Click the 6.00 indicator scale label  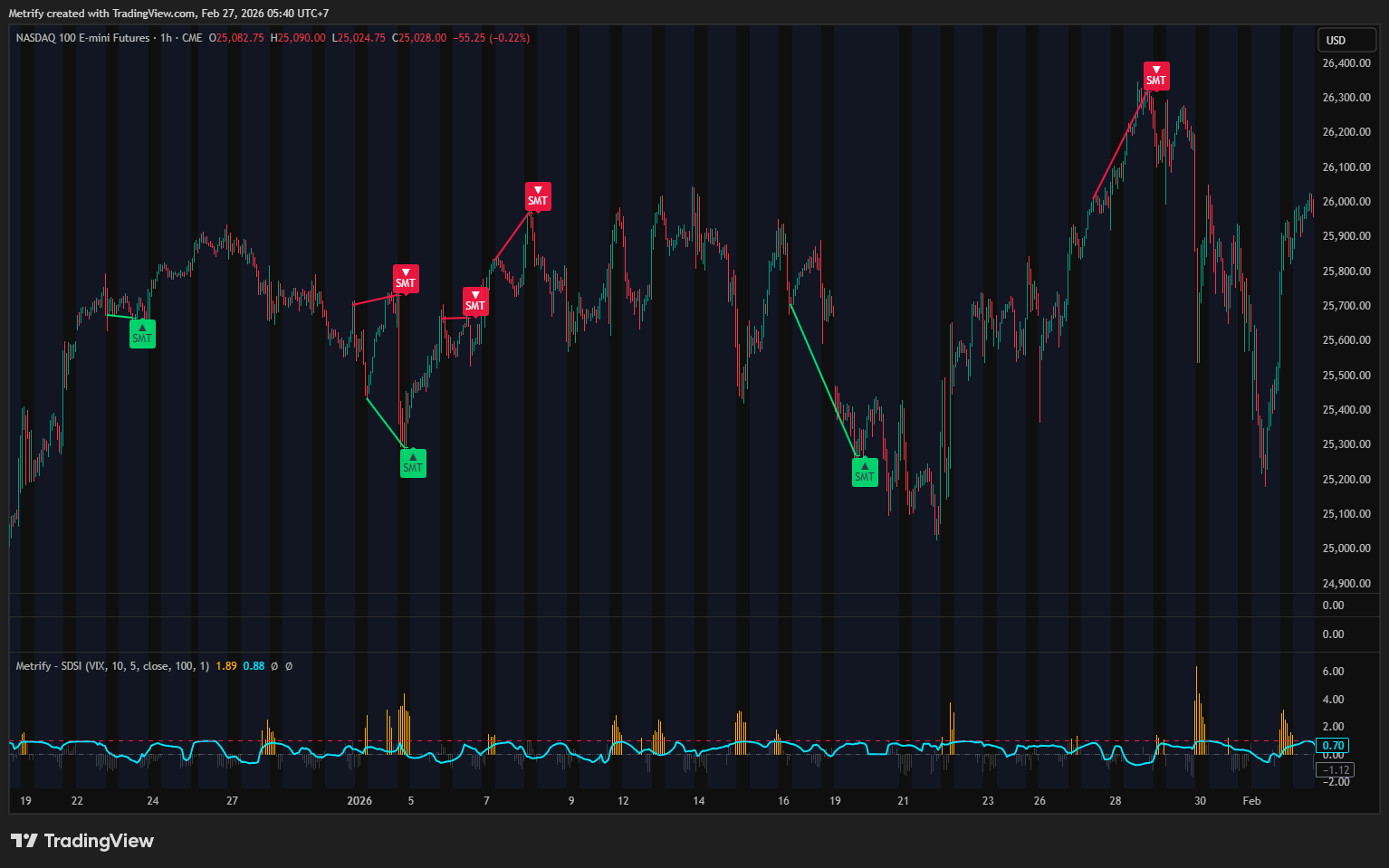point(1333,672)
